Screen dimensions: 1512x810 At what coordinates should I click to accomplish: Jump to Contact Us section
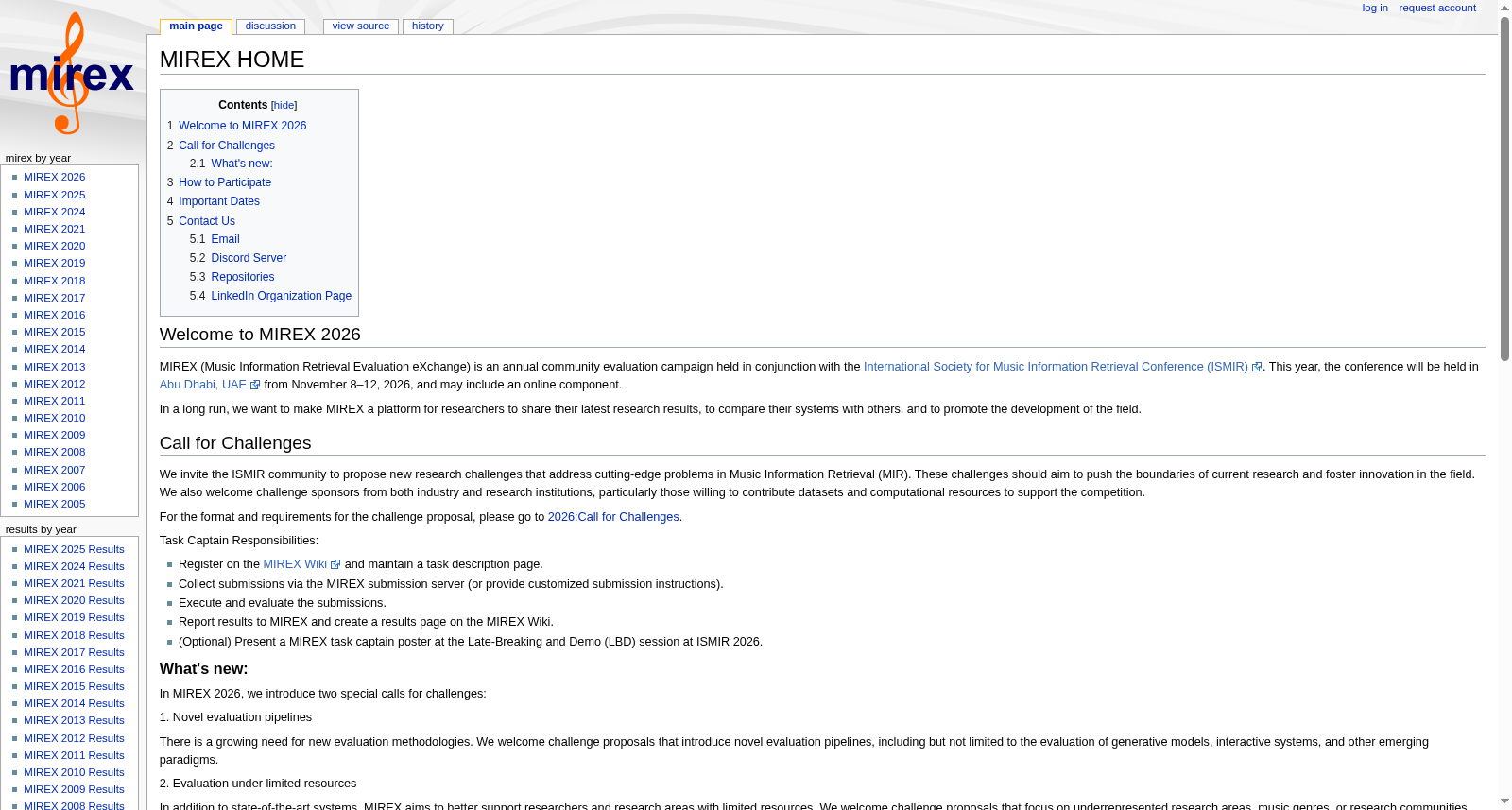207,221
